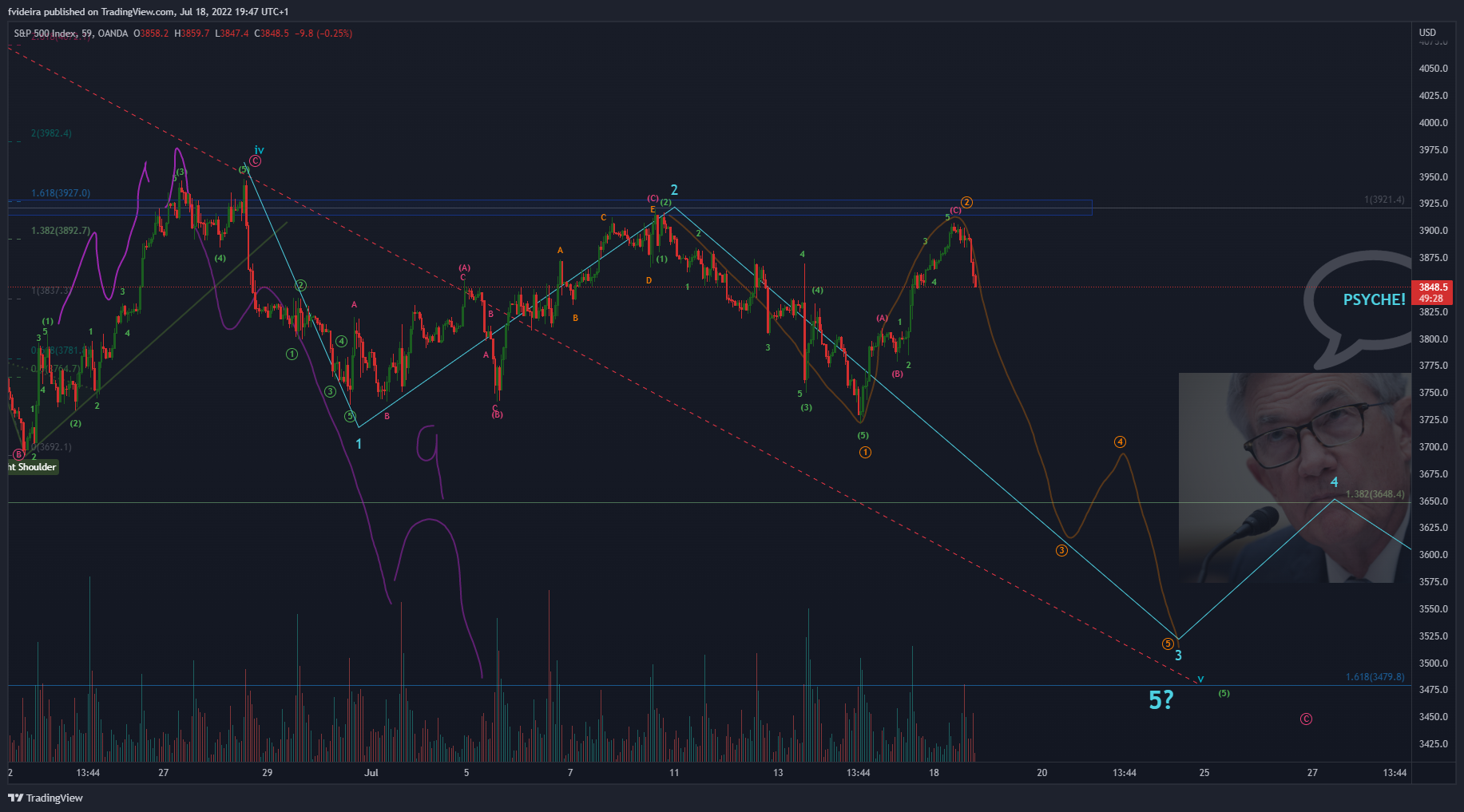This screenshot has height=812, width=1464.
Task: Click the 25 date on the time axis
Action: [1204, 773]
